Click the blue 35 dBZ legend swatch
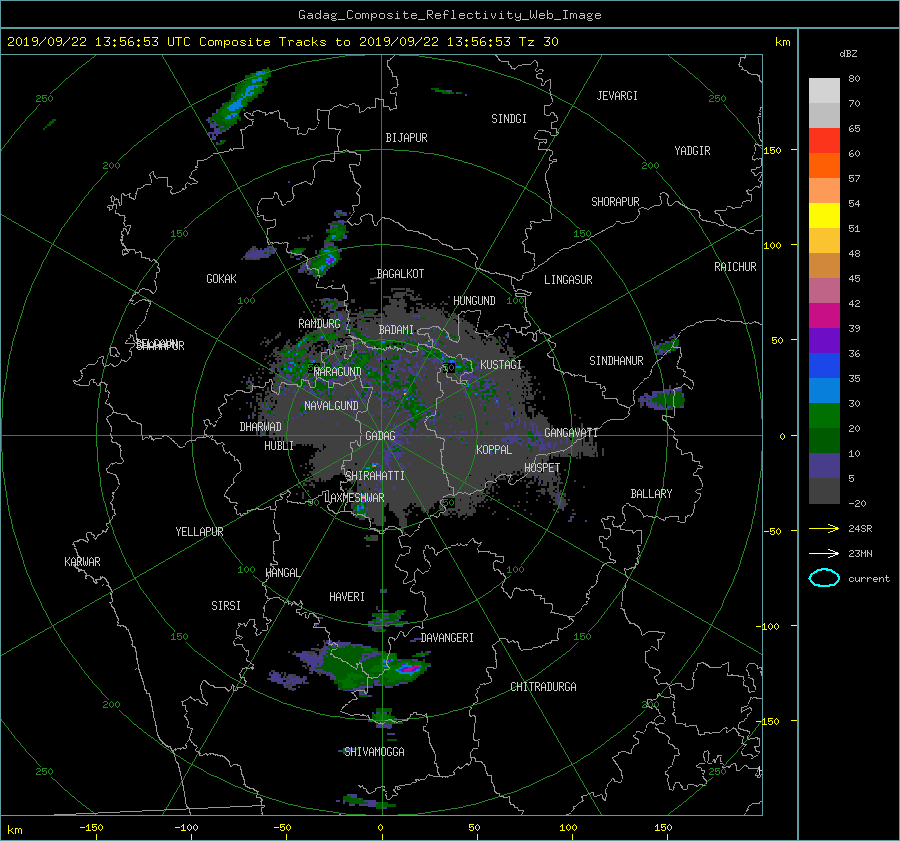This screenshot has width=900, height=841. pyautogui.click(x=824, y=366)
